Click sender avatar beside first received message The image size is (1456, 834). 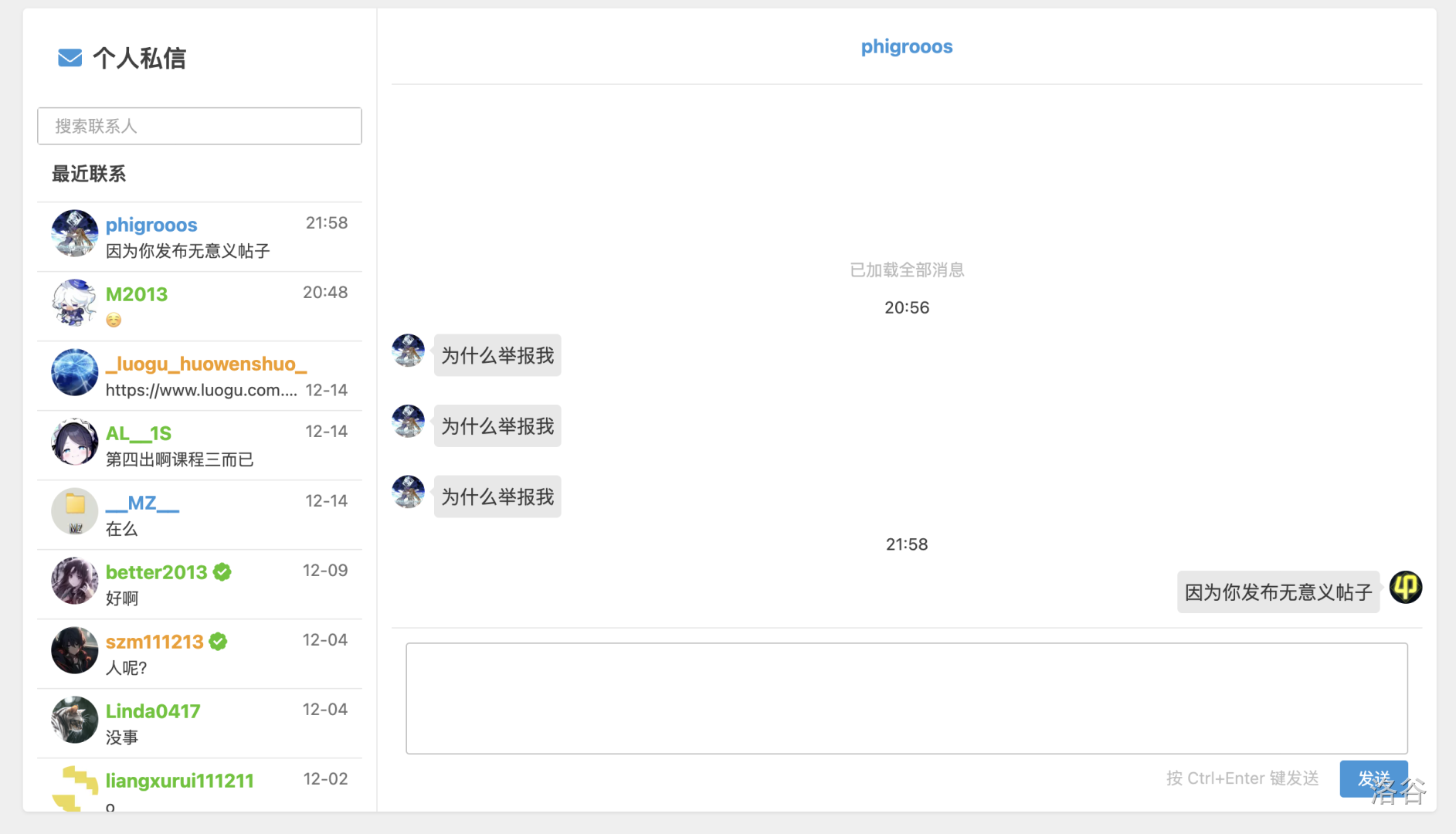coord(408,351)
